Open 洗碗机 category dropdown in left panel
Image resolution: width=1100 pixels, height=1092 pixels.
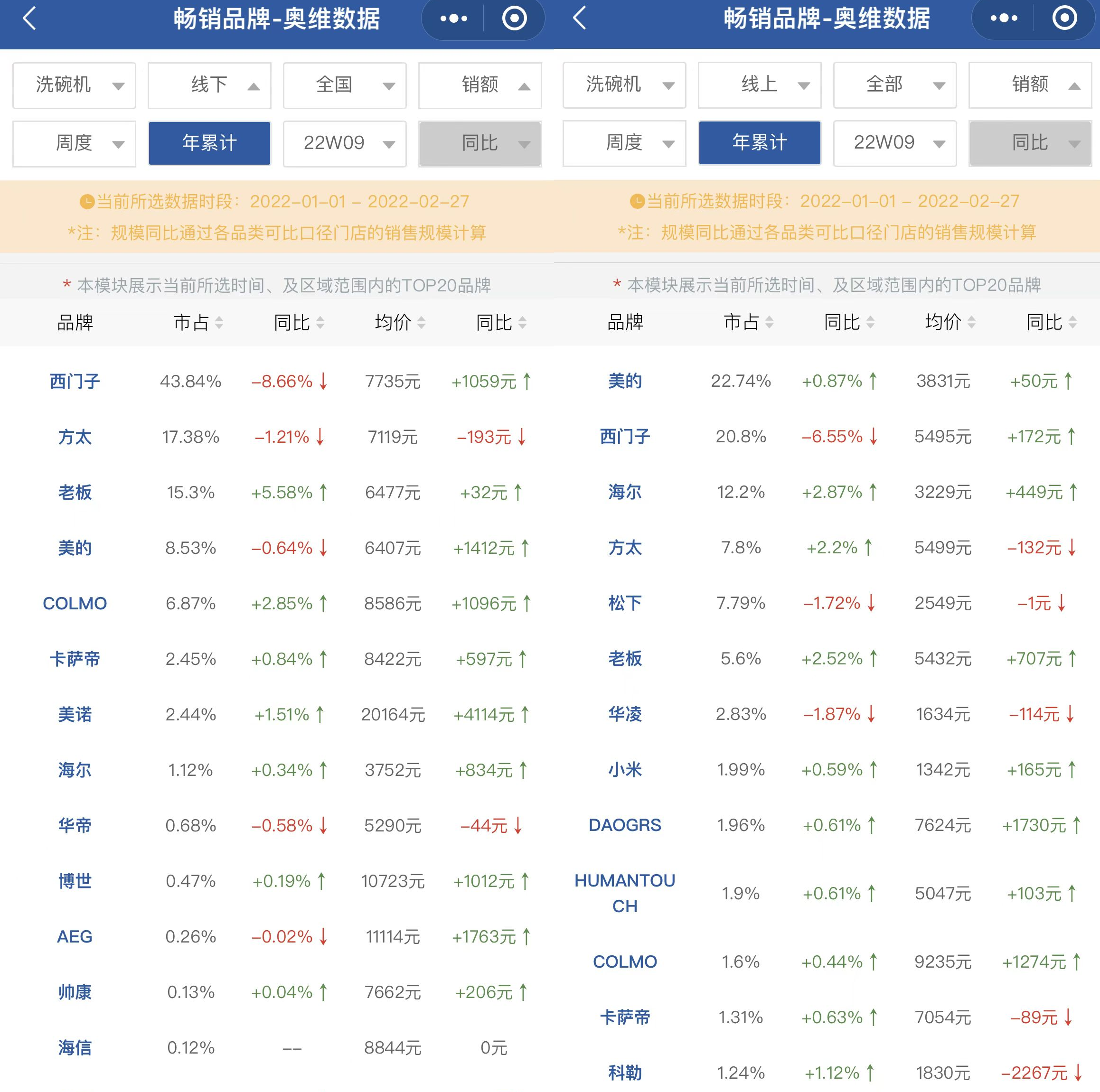pyautogui.click(x=75, y=85)
